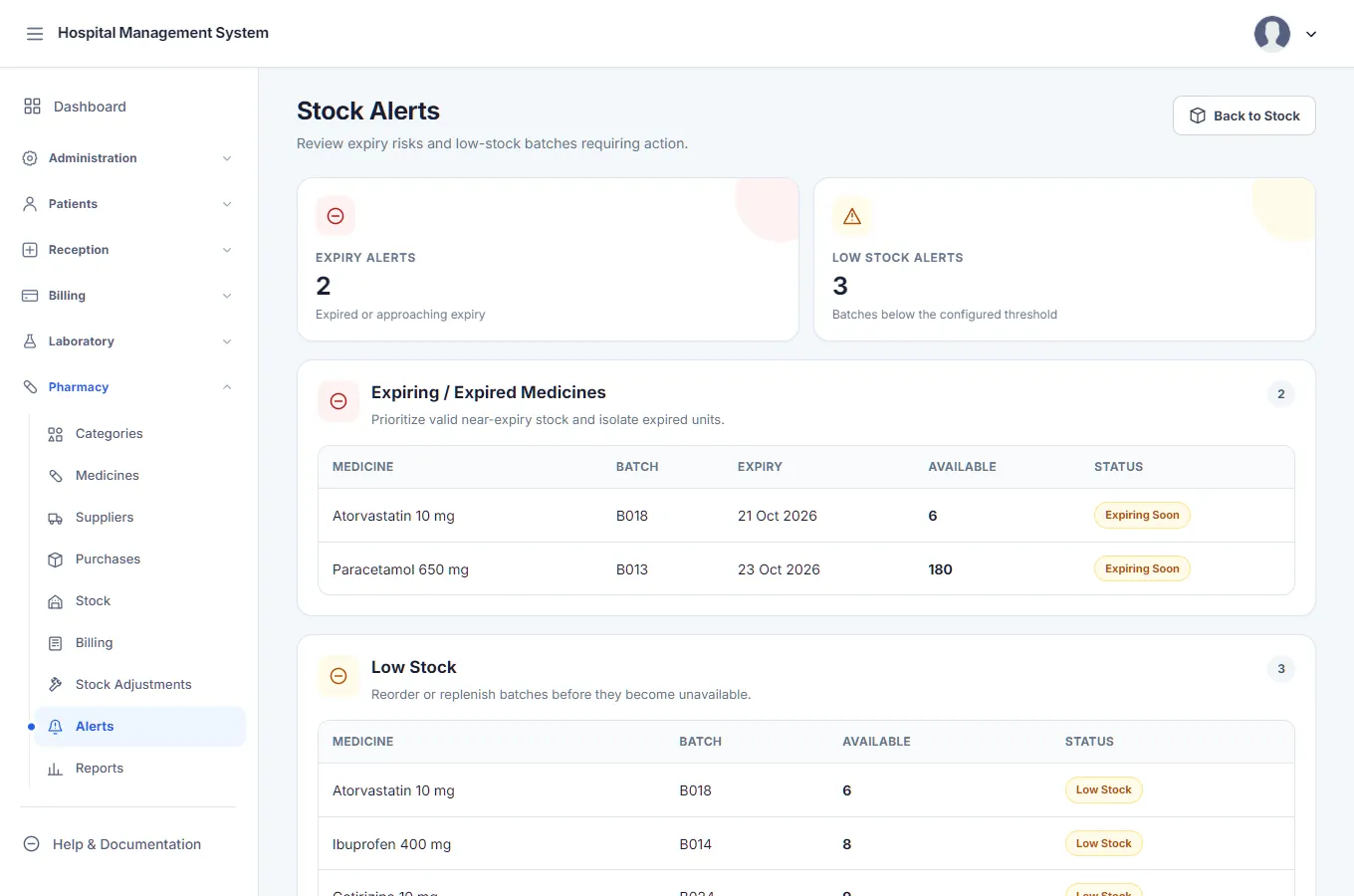Navigate to Purchases
Screen dimensions: 1354x896
coord(139,560)
